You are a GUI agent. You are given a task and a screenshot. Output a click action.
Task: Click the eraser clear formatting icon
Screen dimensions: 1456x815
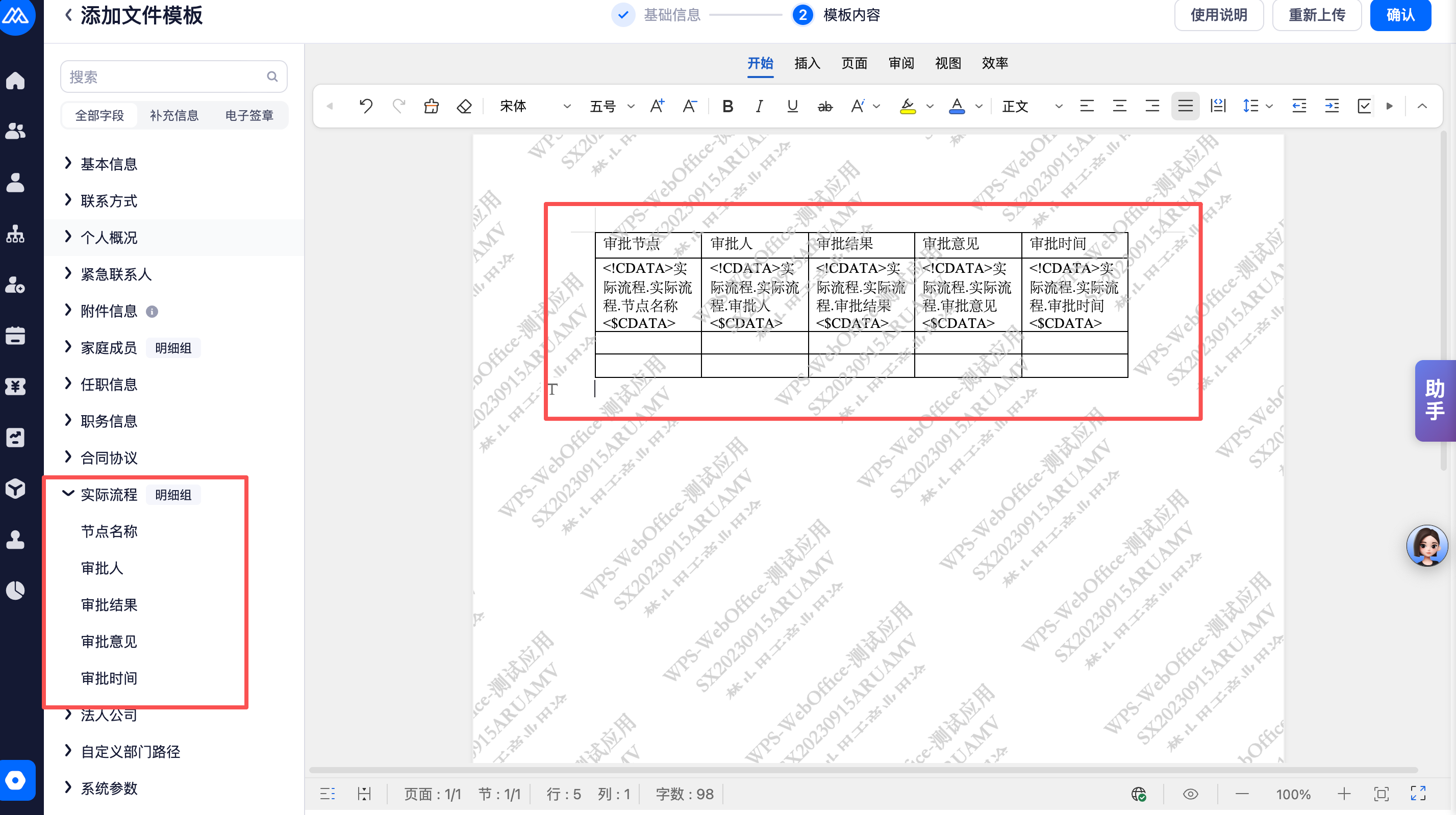pyautogui.click(x=464, y=106)
